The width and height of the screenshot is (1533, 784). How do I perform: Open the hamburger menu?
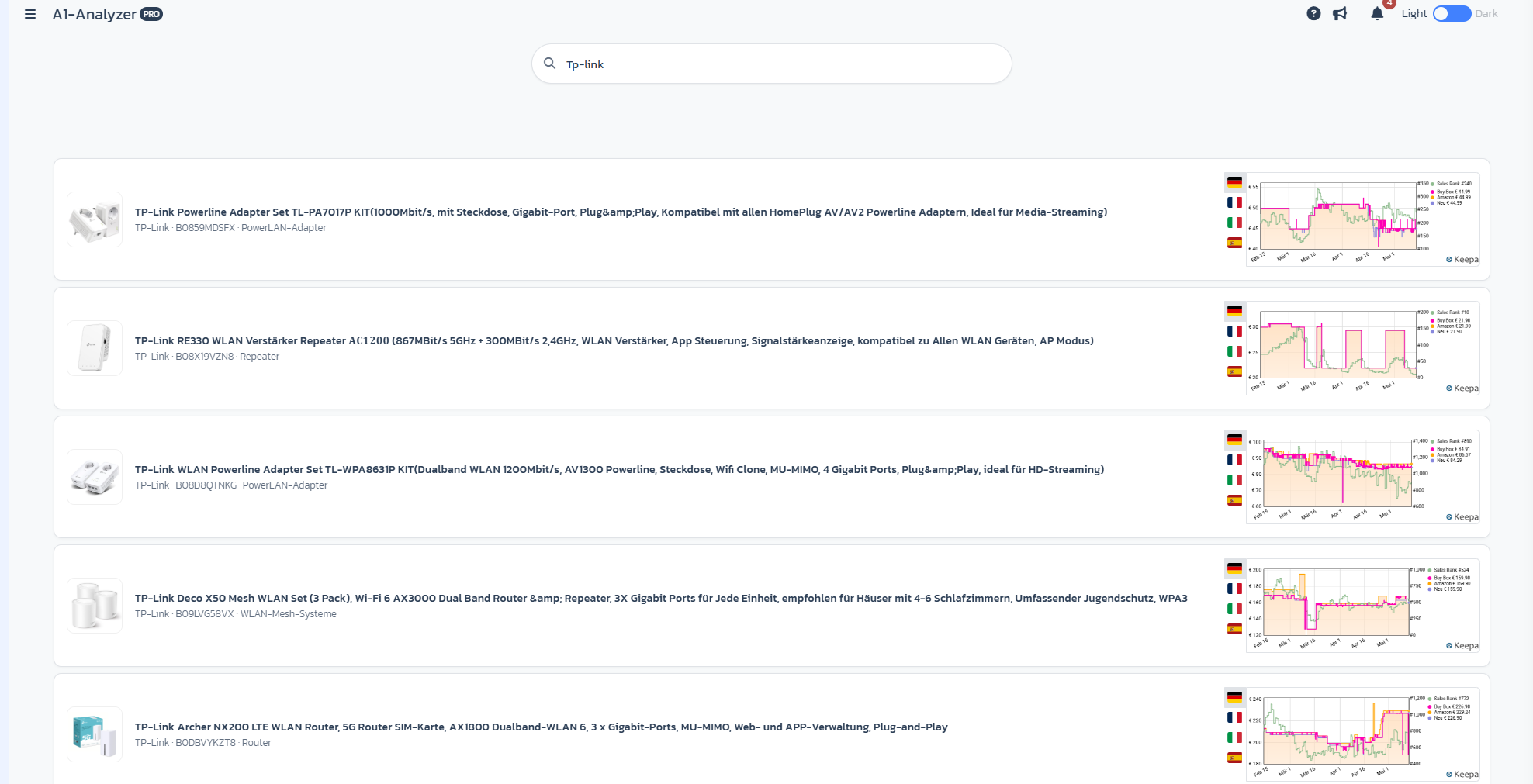pos(30,14)
